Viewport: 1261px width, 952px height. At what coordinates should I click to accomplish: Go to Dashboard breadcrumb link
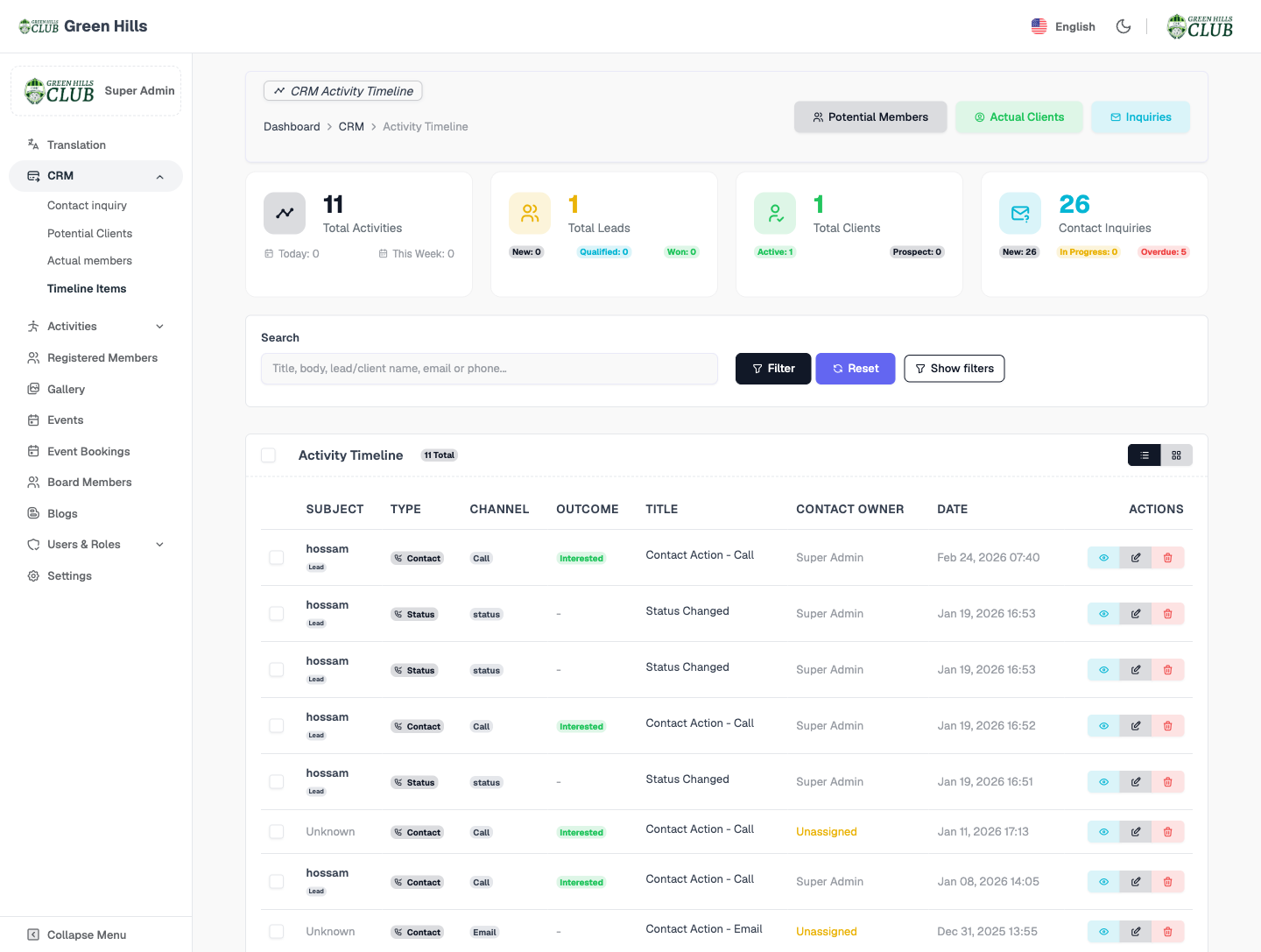pos(292,127)
